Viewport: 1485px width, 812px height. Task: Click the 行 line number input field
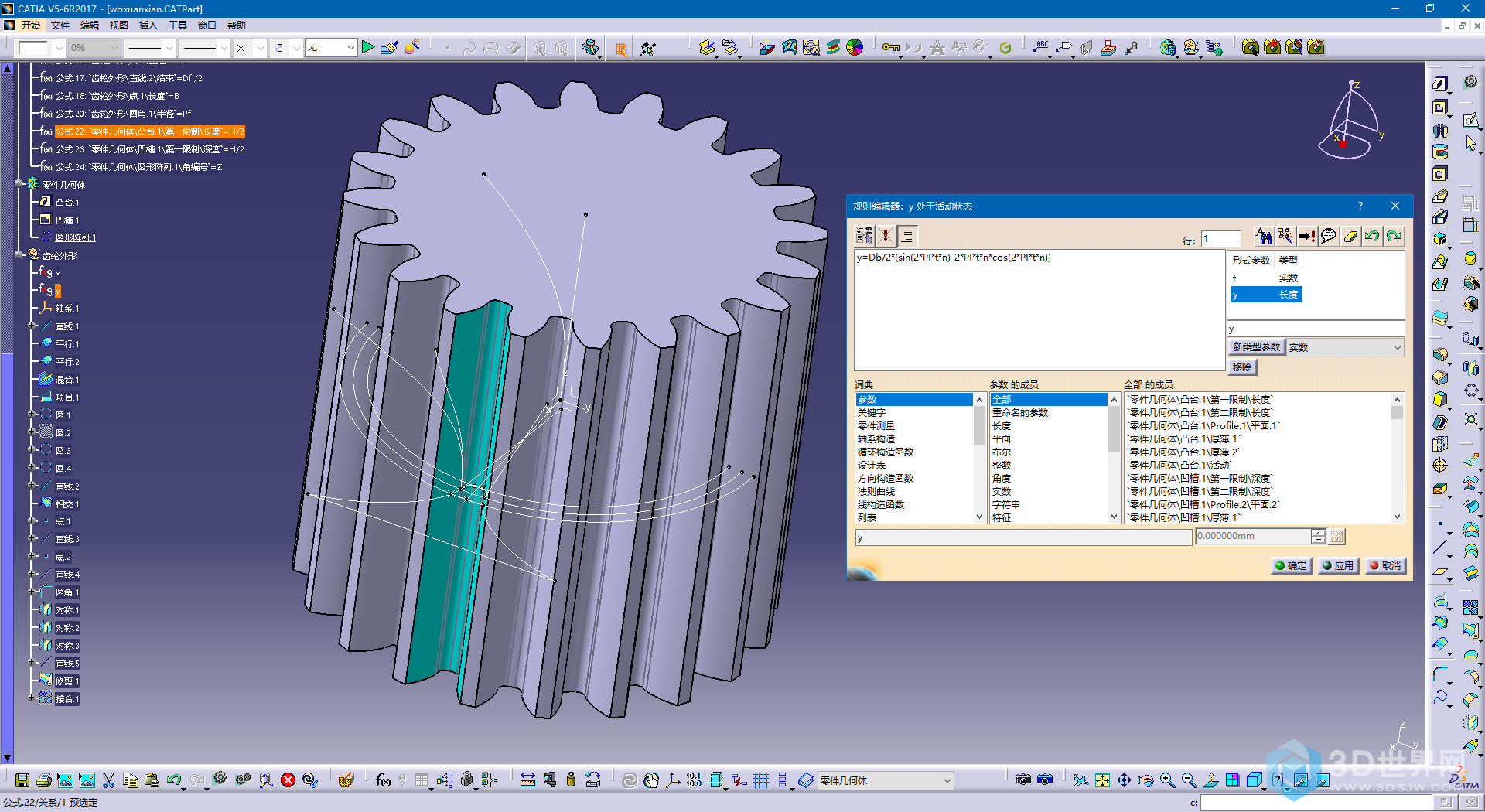point(1220,240)
